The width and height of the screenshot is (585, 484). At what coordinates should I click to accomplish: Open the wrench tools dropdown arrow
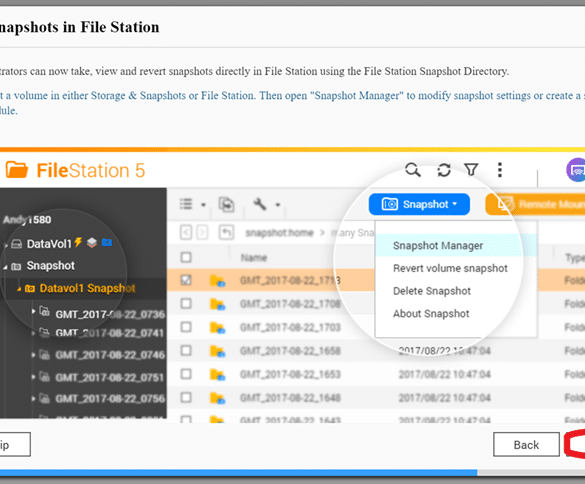[x=278, y=205]
